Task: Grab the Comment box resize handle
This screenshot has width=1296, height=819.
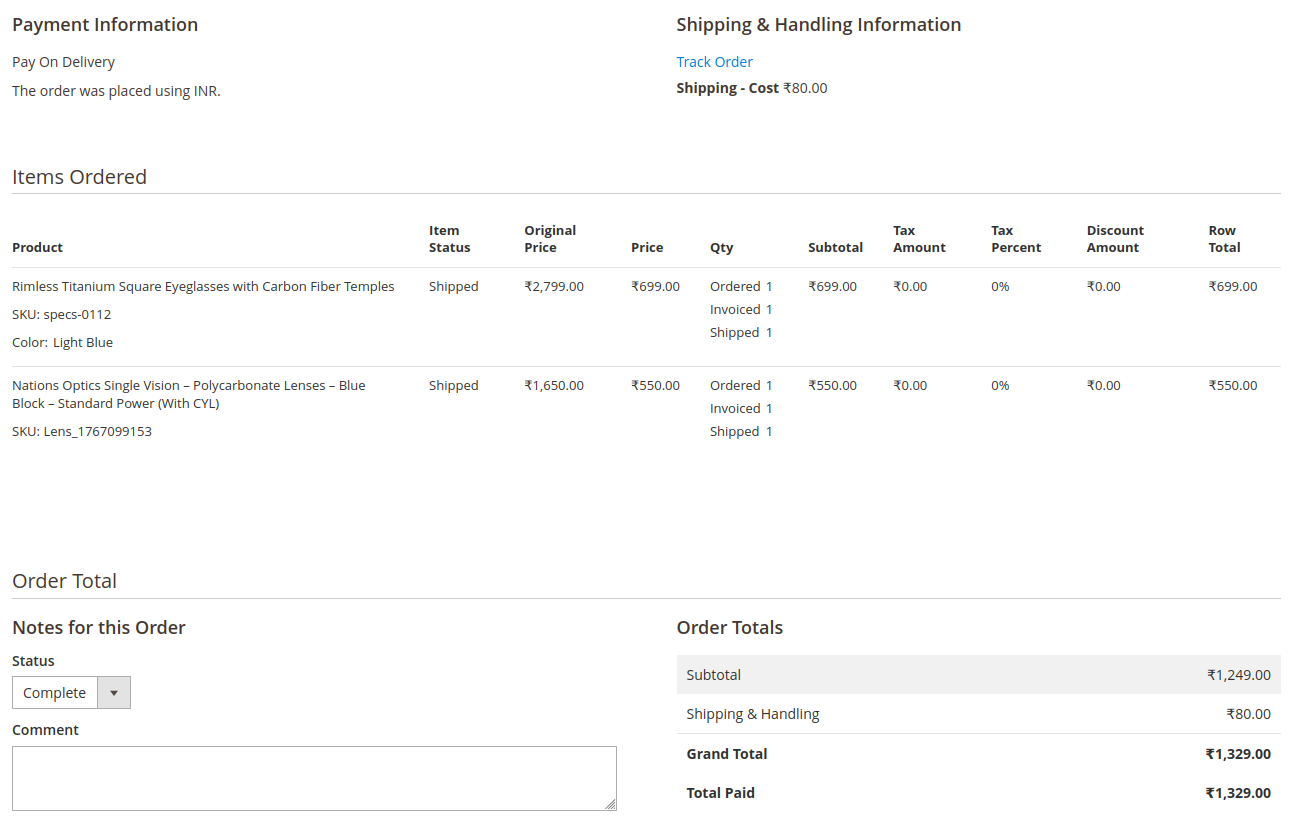Action: tap(610, 804)
